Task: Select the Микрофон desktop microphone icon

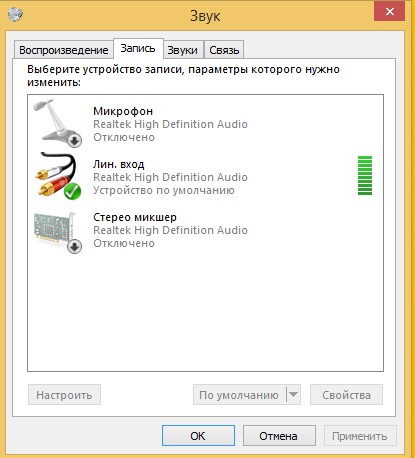Action: pyautogui.click(x=57, y=123)
